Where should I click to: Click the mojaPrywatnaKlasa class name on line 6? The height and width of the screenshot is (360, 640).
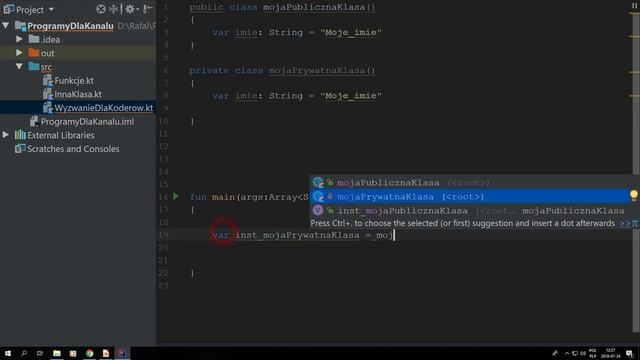pos(317,70)
